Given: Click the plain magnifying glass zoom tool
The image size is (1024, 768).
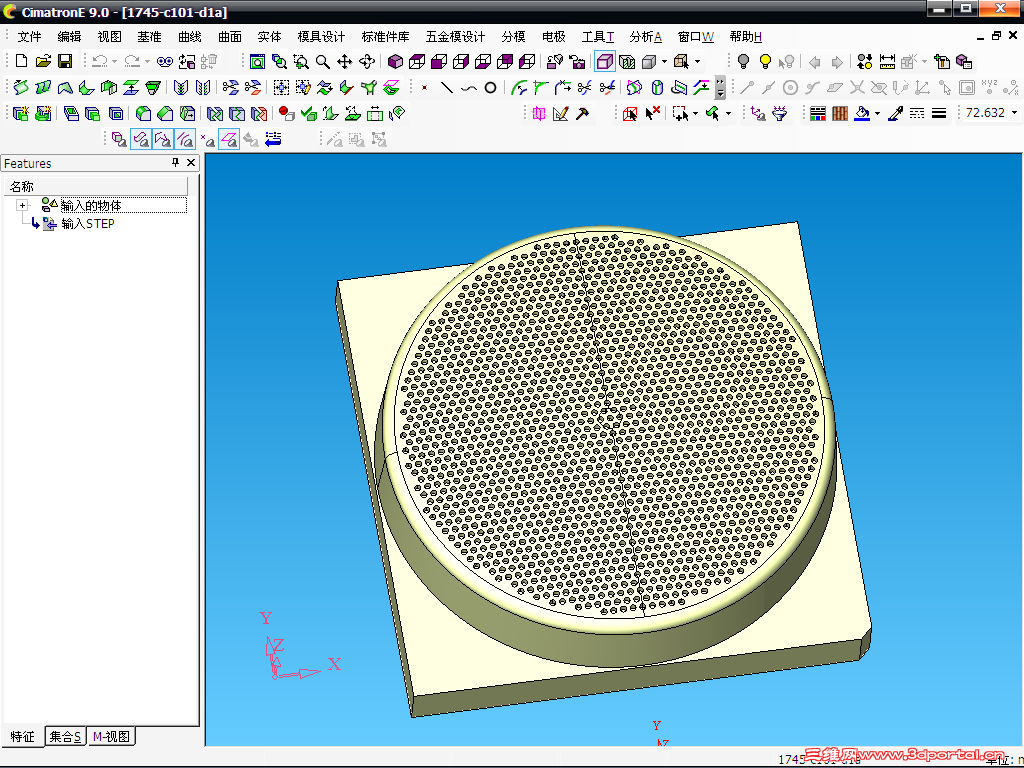Looking at the screenshot, I should coord(323,61).
